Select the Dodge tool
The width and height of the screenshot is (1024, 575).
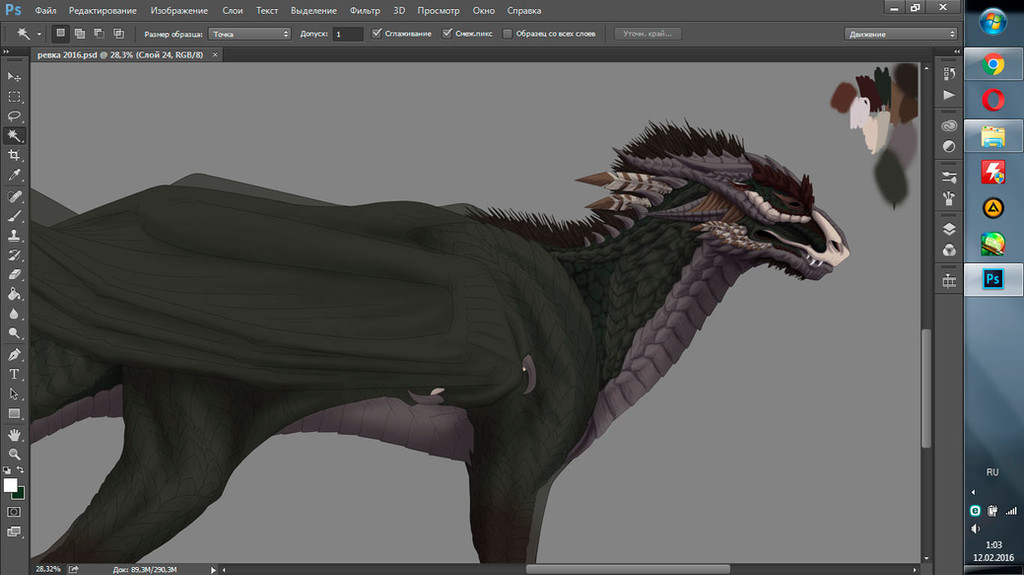[x=14, y=333]
